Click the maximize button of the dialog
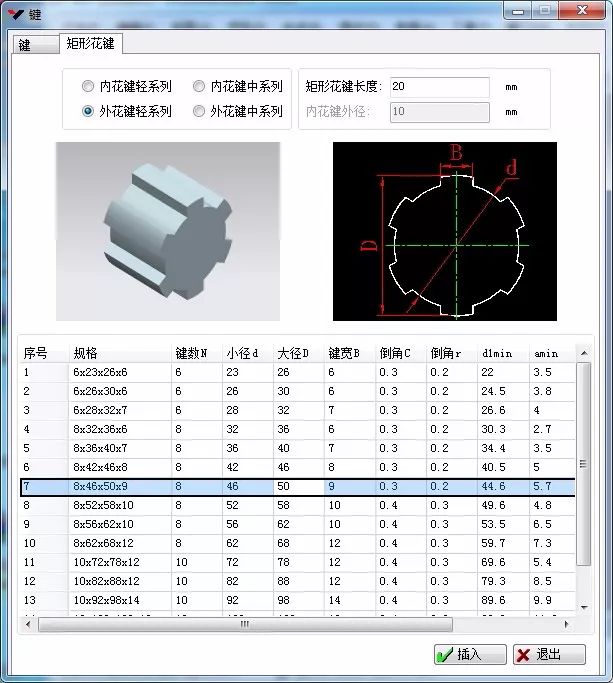 coord(545,10)
